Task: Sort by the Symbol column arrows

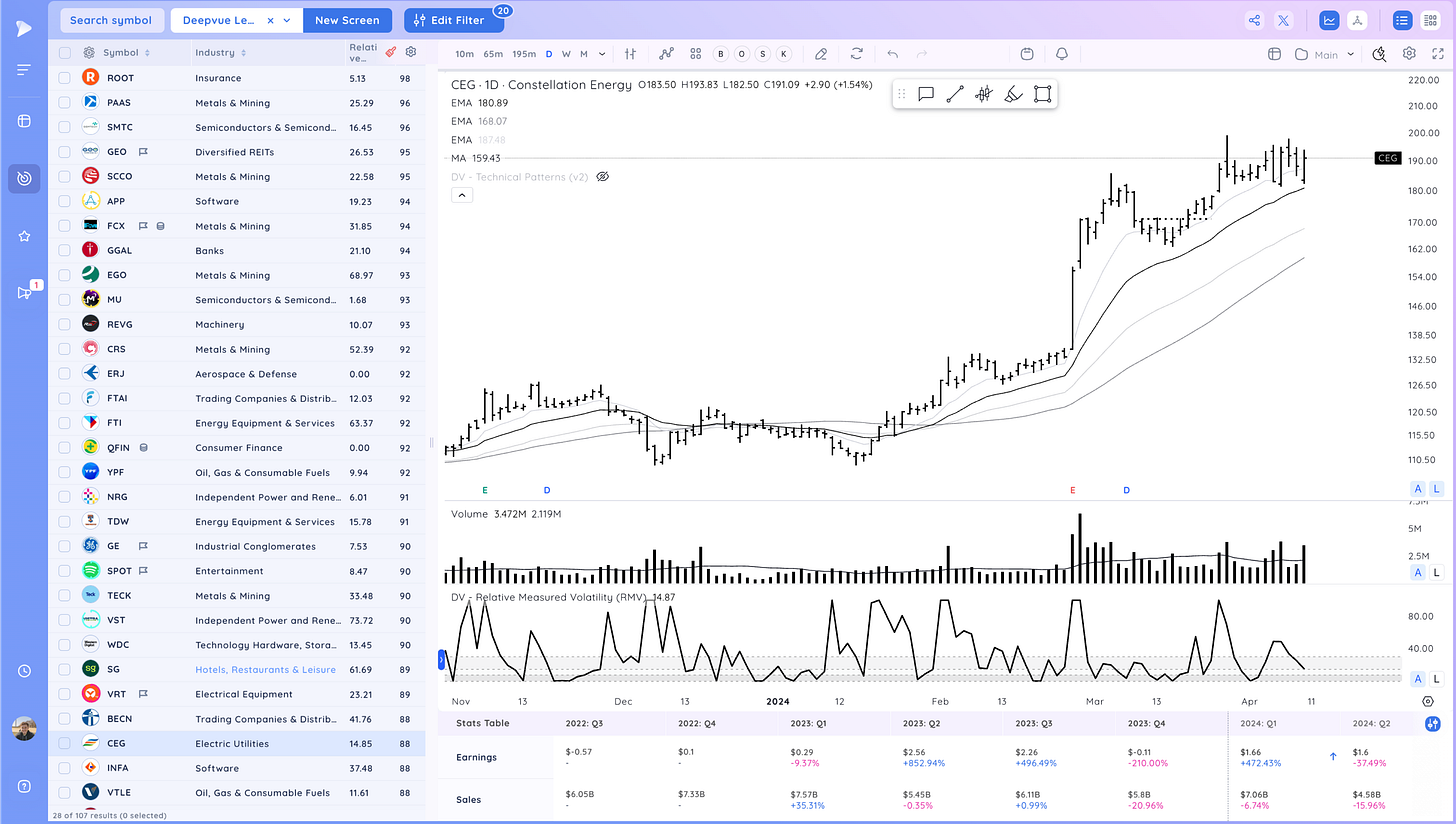Action: [x=148, y=53]
